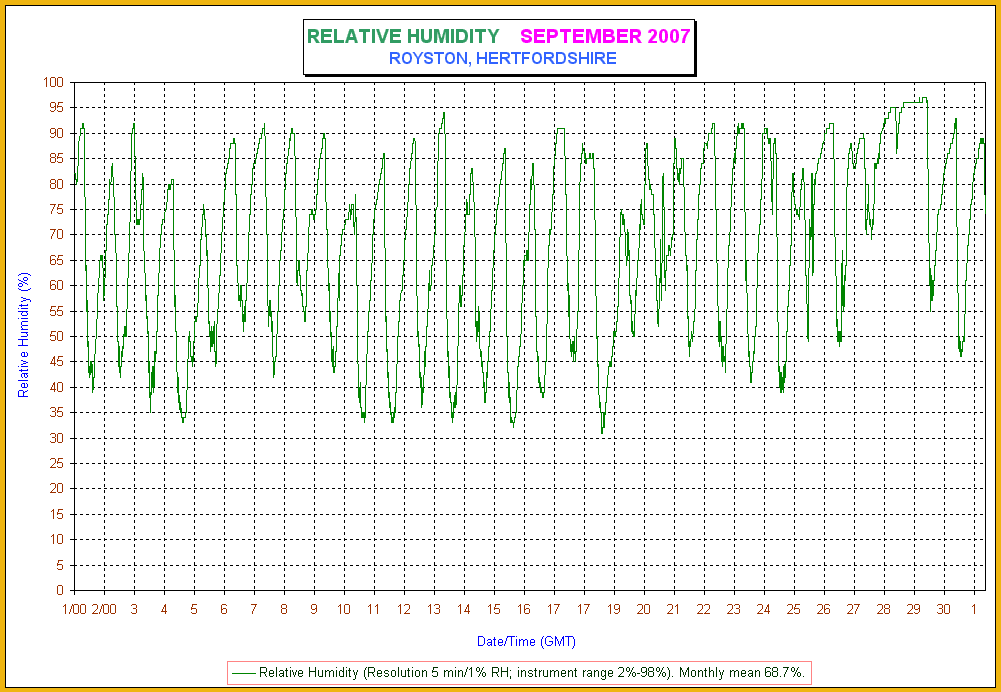Screen dimensions: 1001x692
Task: Select the 1/00 date tick on the x-axis
Action: [x=74, y=609]
